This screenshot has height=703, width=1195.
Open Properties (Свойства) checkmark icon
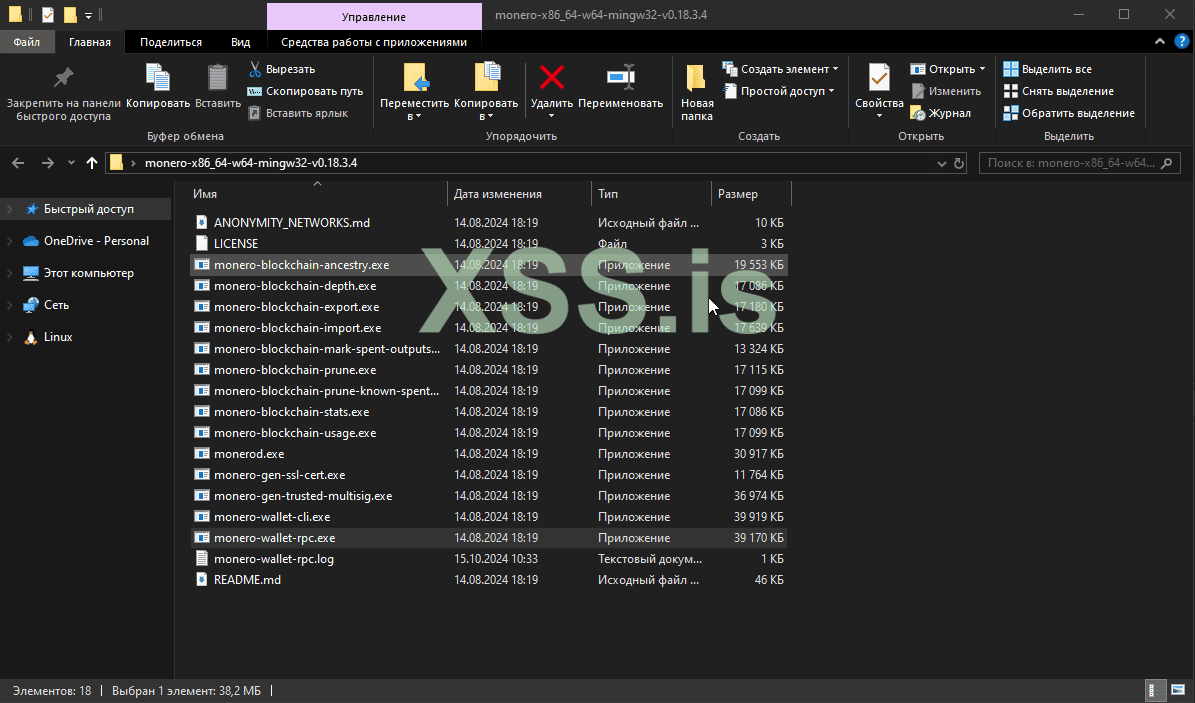tap(879, 77)
